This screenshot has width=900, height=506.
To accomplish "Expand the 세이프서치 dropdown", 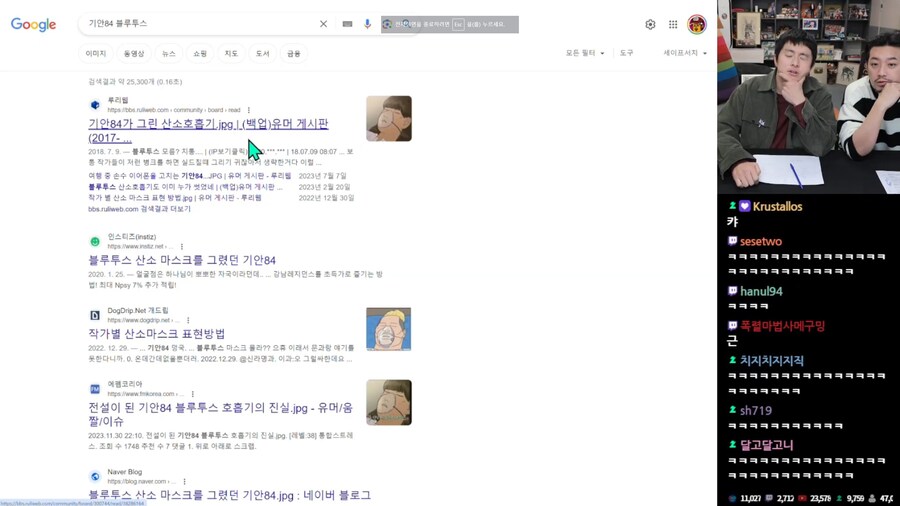I will (x=685, y=53).
